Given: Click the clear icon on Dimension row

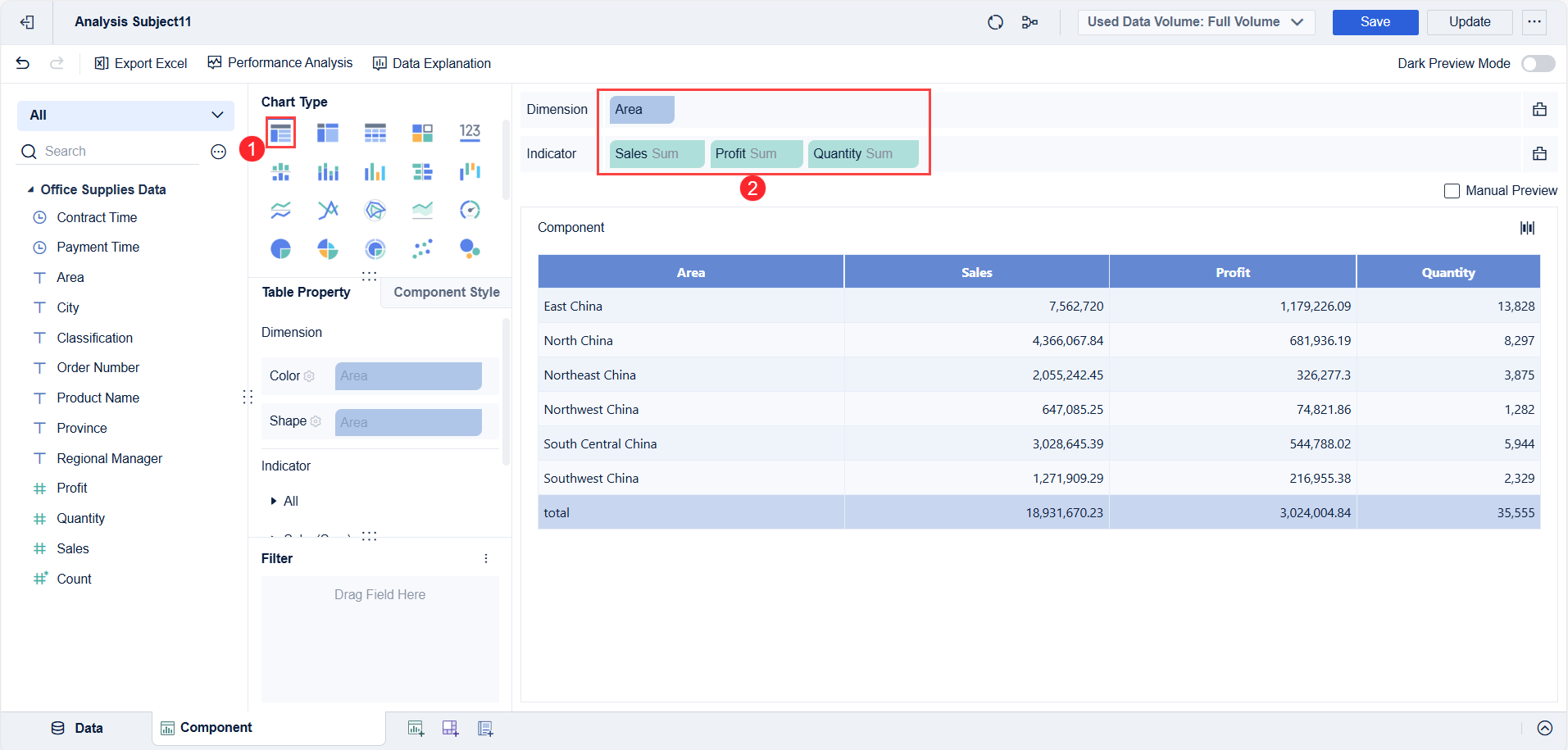Looking at the screenshot, I should tap(1540, 109).
